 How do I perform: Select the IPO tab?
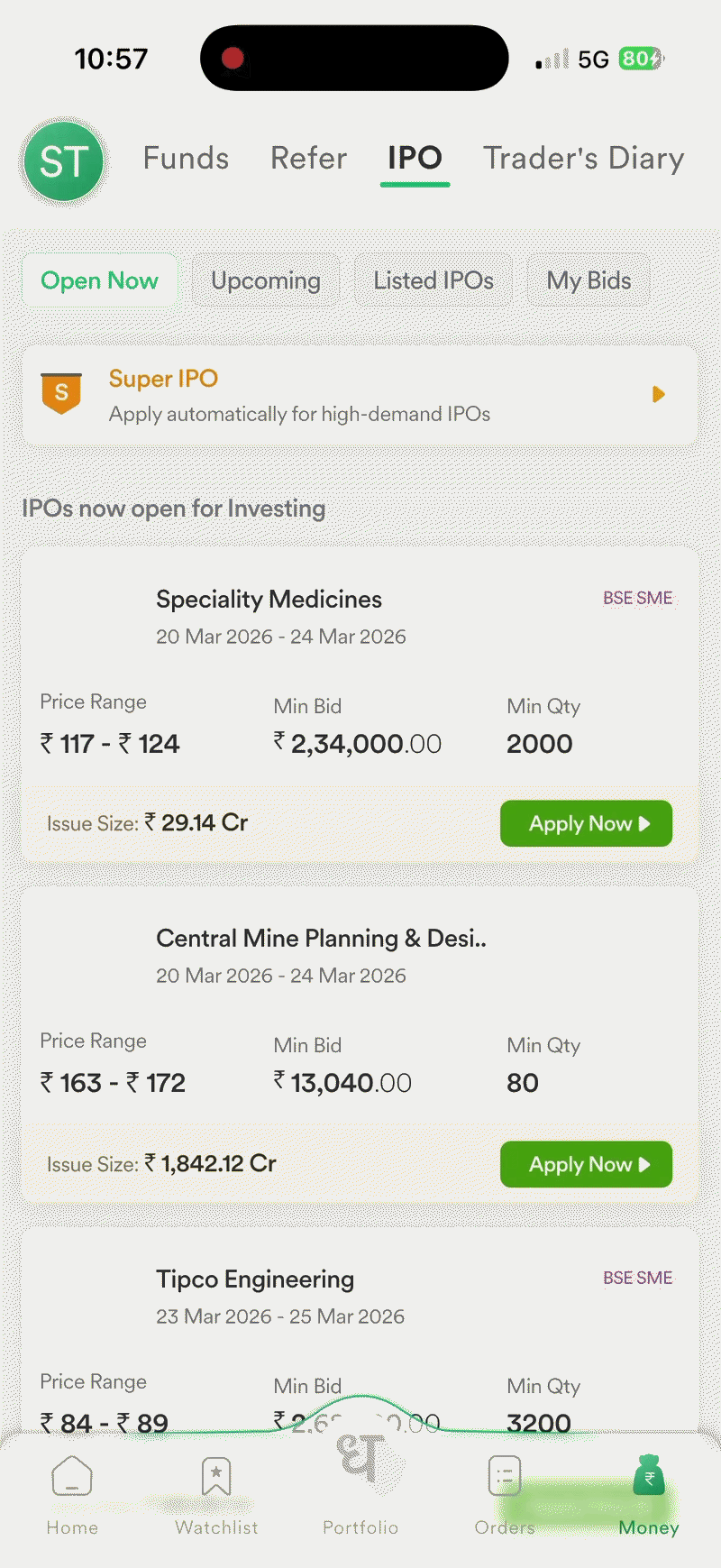415,159
